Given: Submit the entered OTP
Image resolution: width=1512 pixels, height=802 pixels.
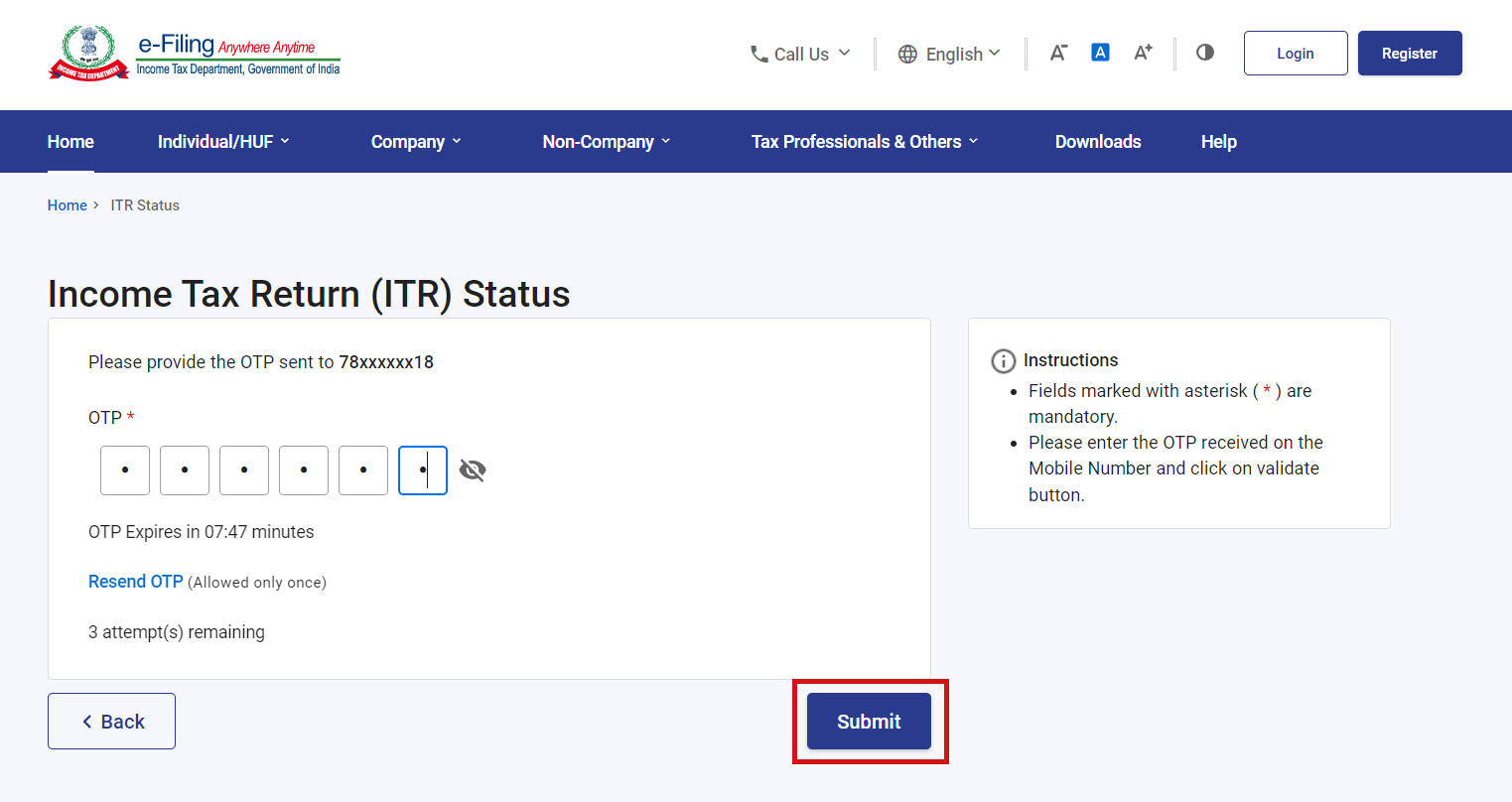Looking at the screenshot, I should point(868,721).
